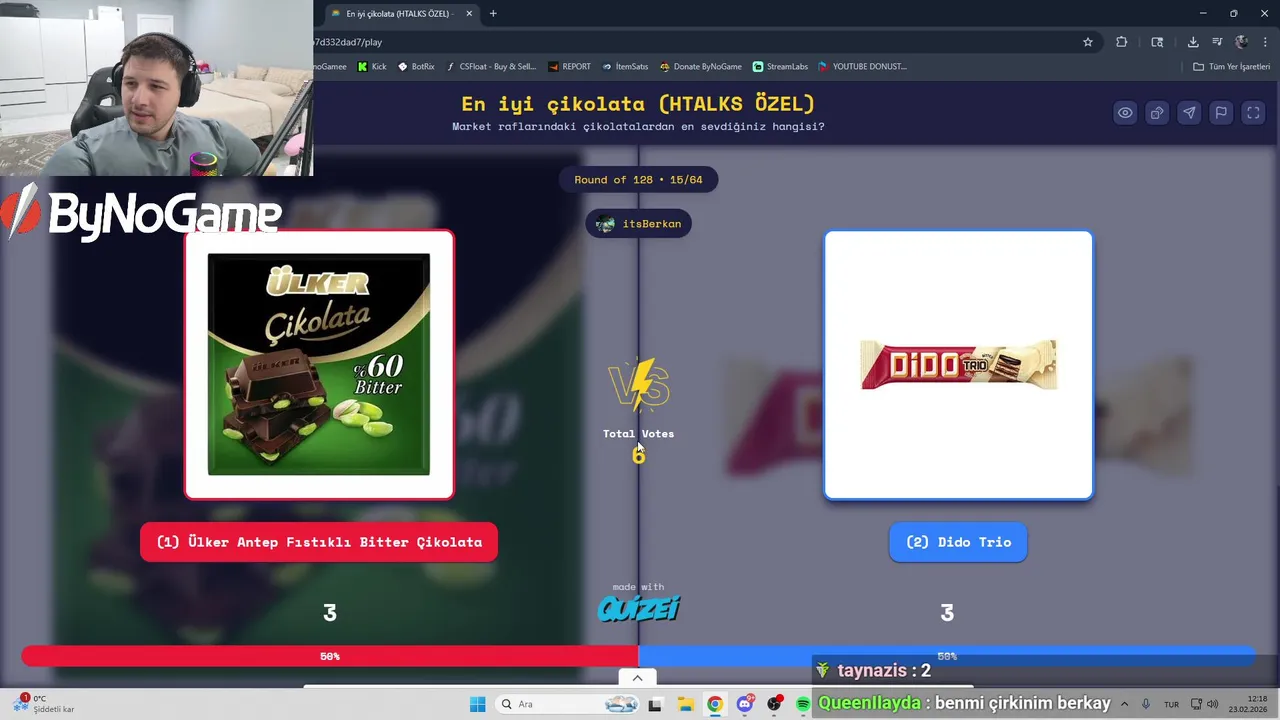The height and width of the screenshot is (720, 1280).
Task: Open the Windows Start menu
Action: pyautogui.click(x=477, y=704)
